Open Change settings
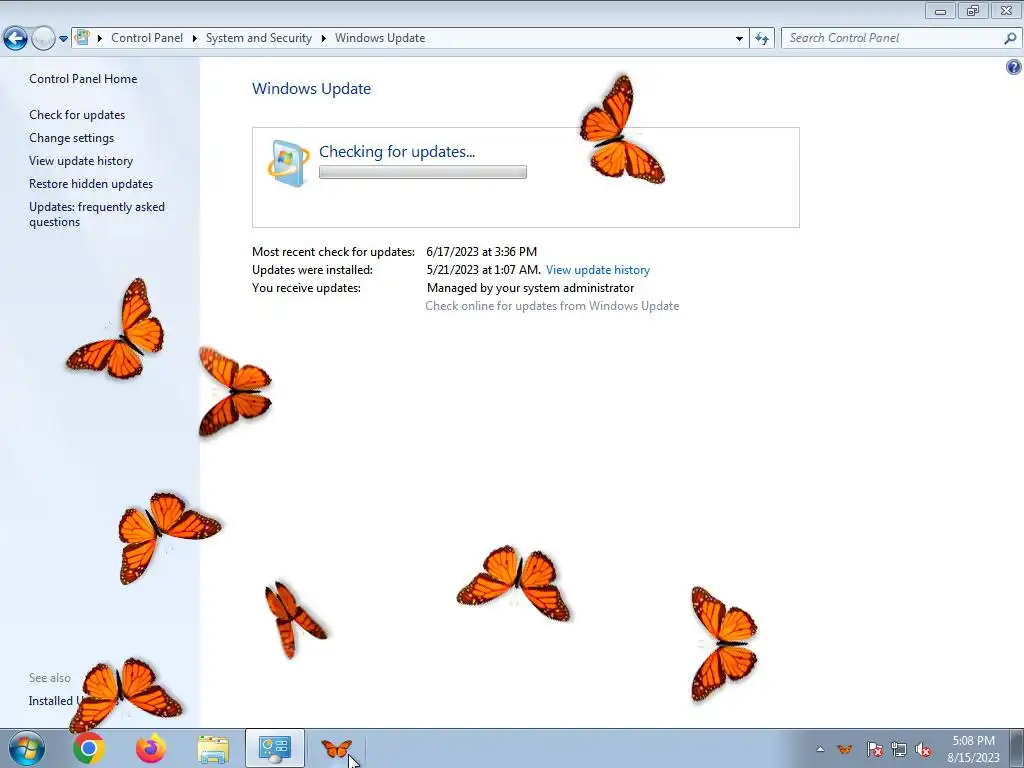The width and height of the screenshot is (1024, 768). [x=71, y=138]
